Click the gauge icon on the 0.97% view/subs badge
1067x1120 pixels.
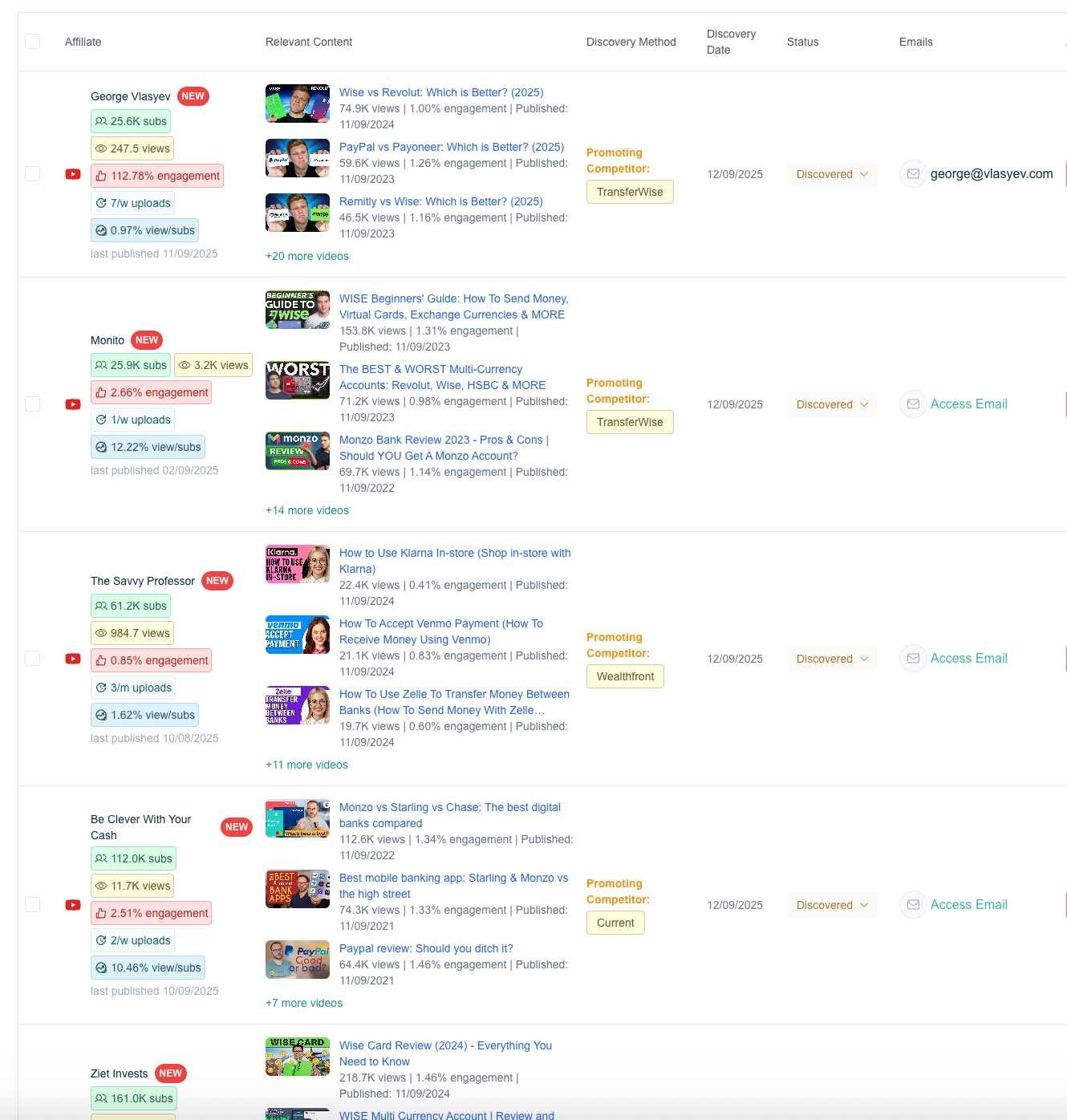click(101, 230)
